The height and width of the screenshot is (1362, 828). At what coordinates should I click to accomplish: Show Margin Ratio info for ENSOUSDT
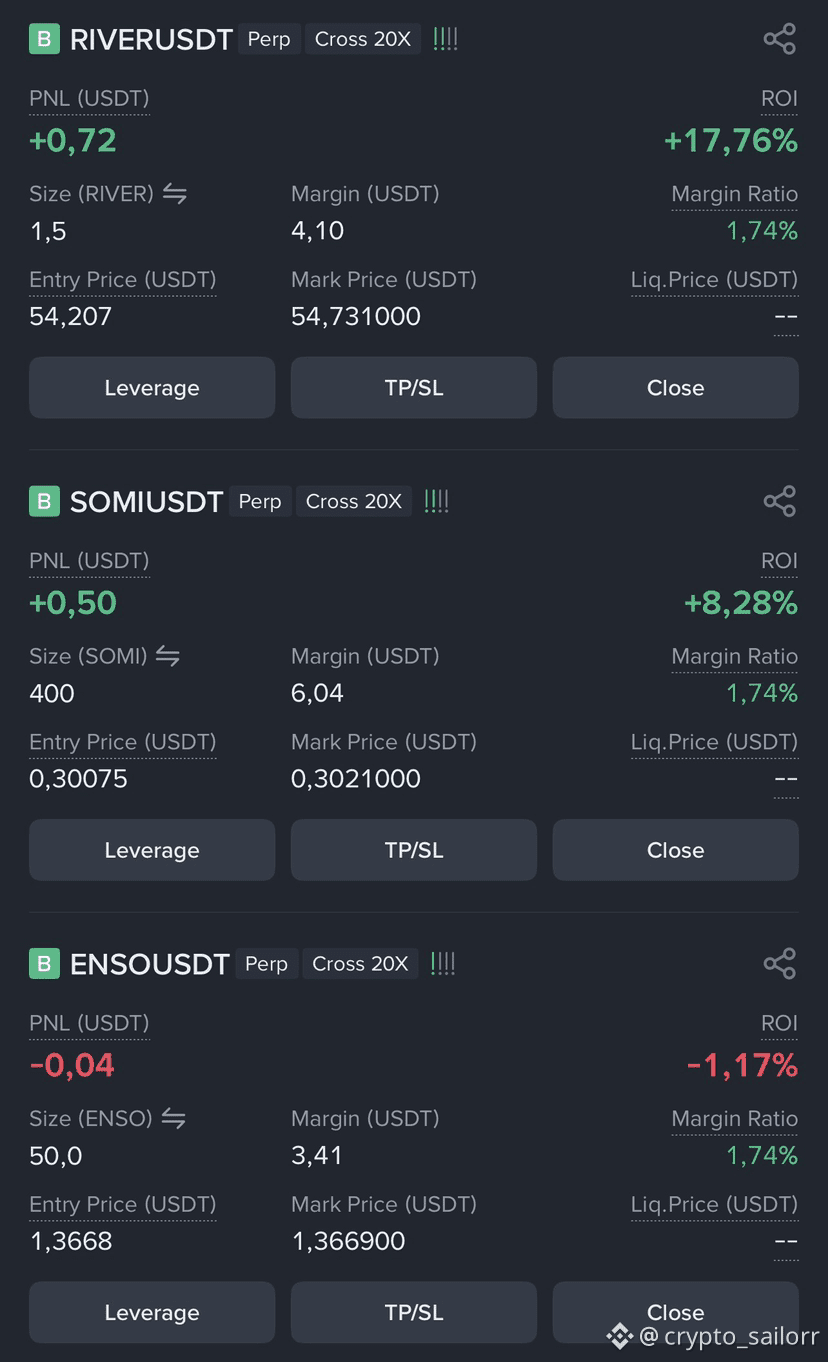coord(735,1119)
